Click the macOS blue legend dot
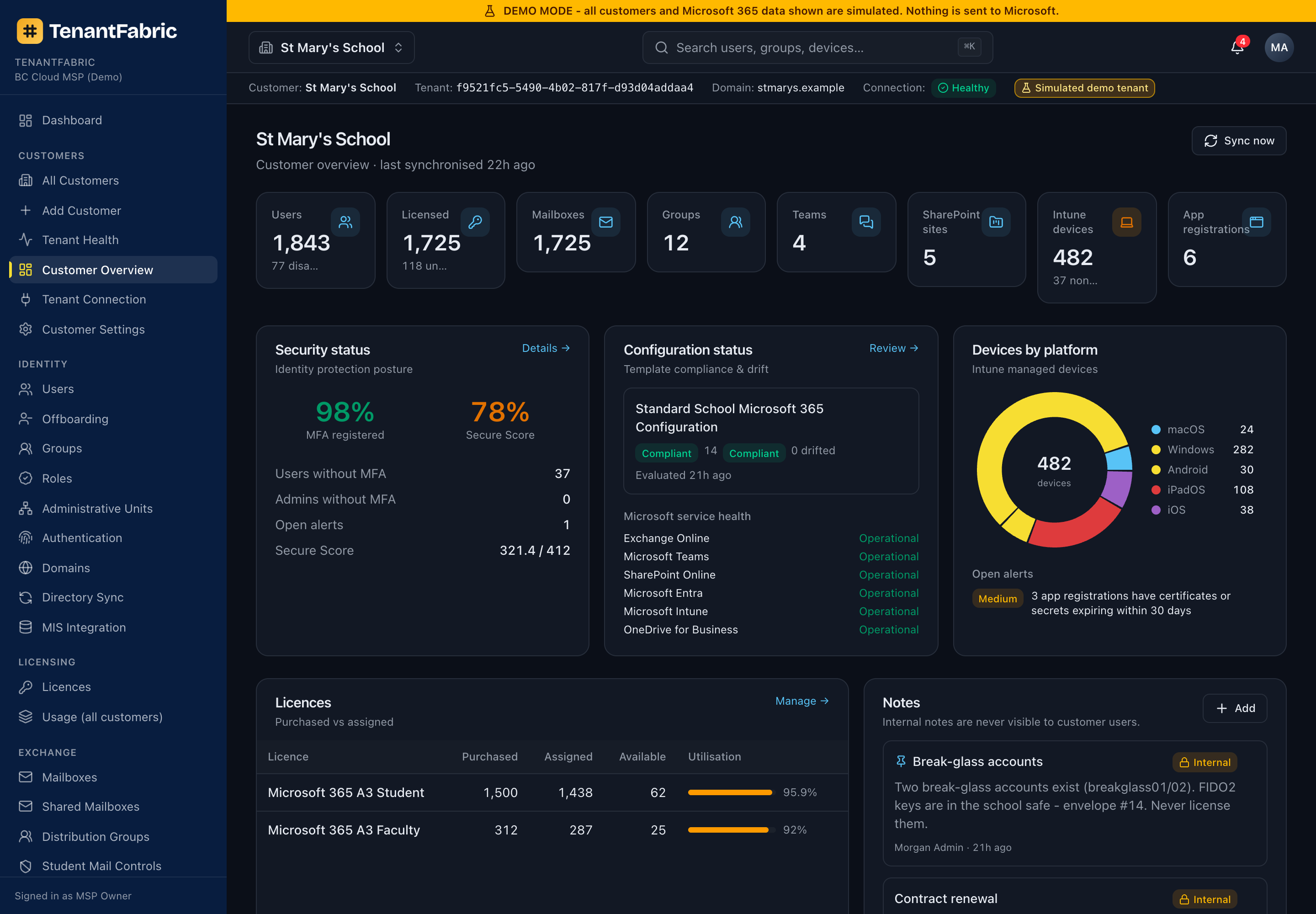The width and height of the screenshot is (1316, 914). click(1156, 430)
